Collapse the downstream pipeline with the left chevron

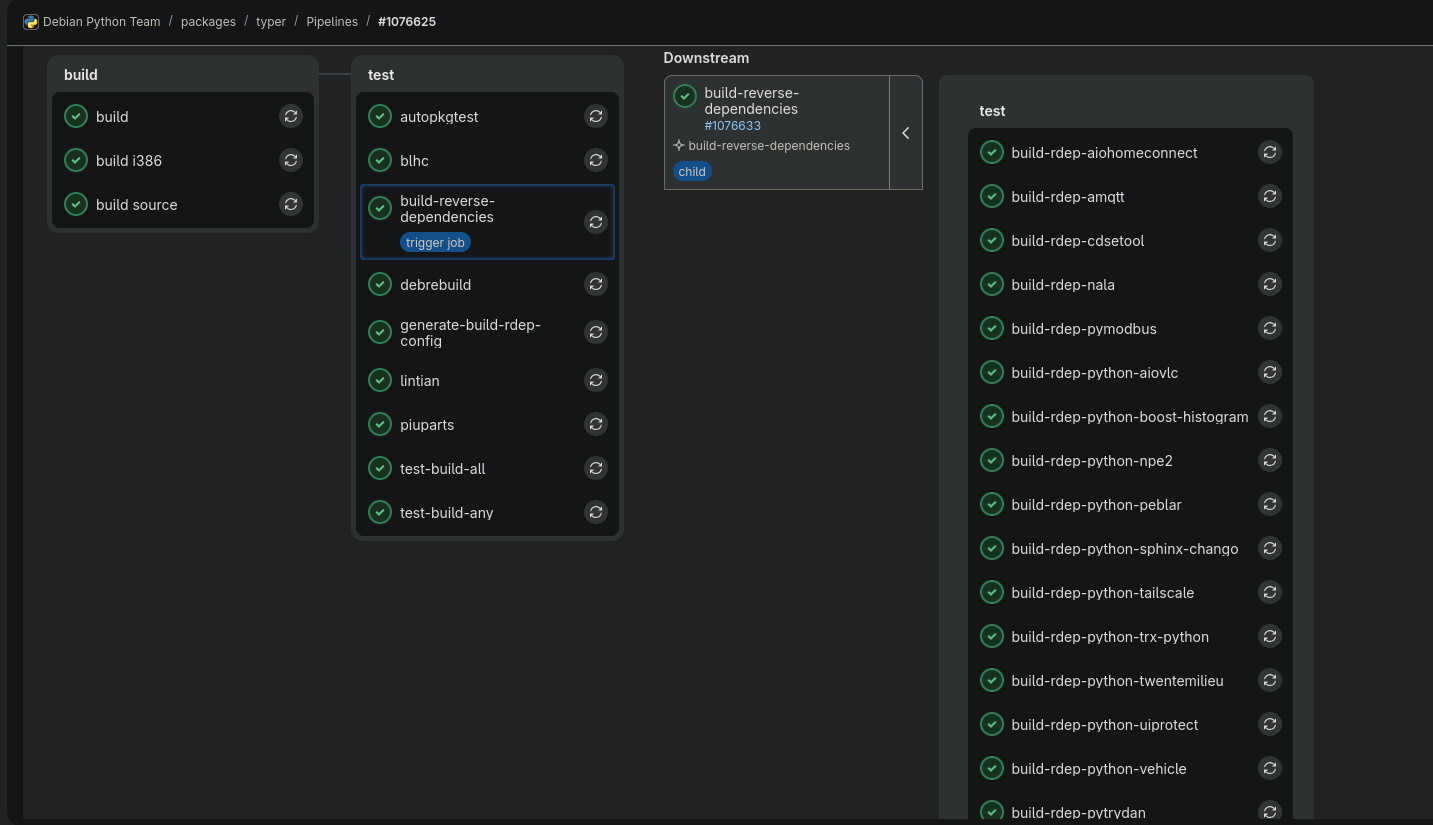pos(905,132)
